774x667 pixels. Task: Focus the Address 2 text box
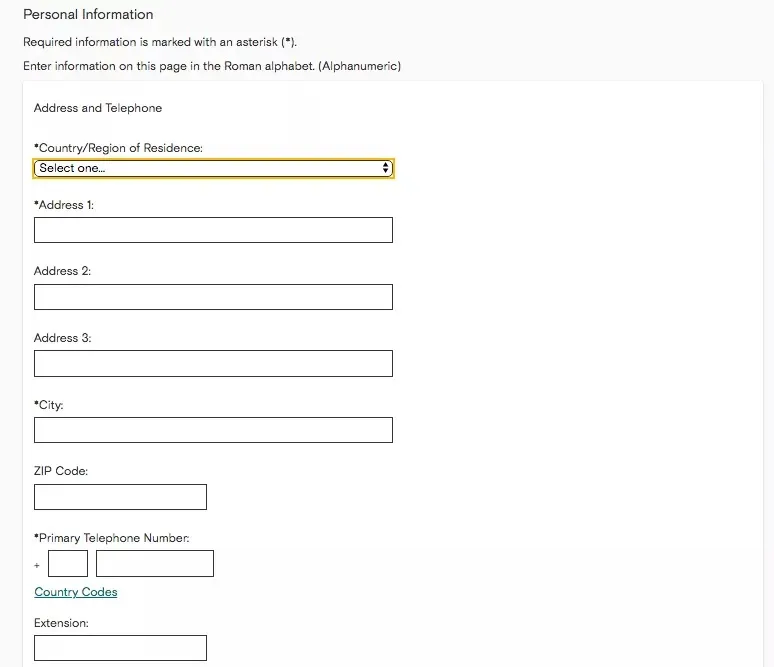tap(213, 297)
